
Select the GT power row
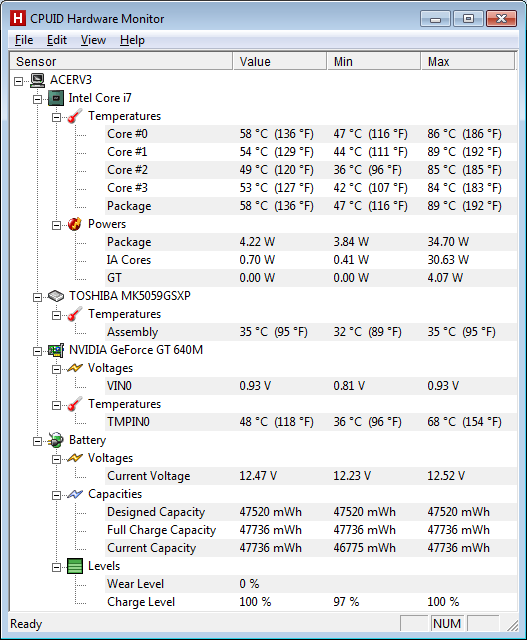311,278
